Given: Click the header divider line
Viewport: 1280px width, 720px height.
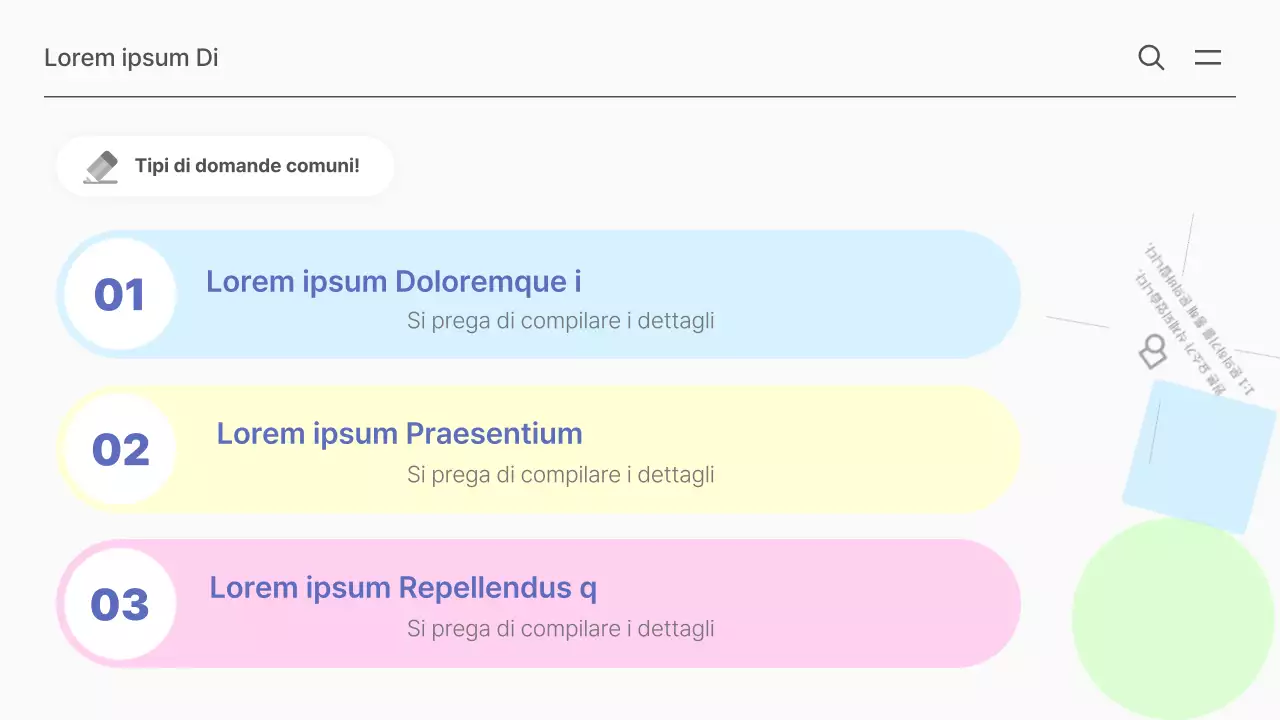Looking at the screenshot, I should (640, 97).
